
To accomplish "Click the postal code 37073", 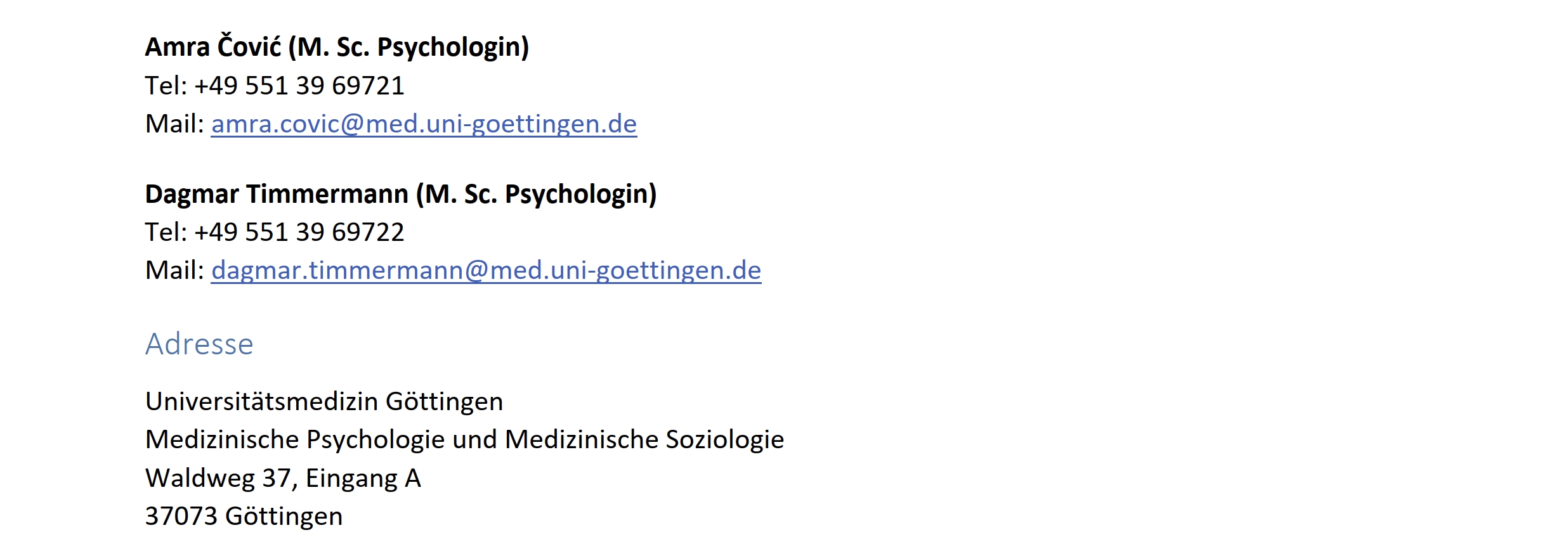I will tap(181, 516).
